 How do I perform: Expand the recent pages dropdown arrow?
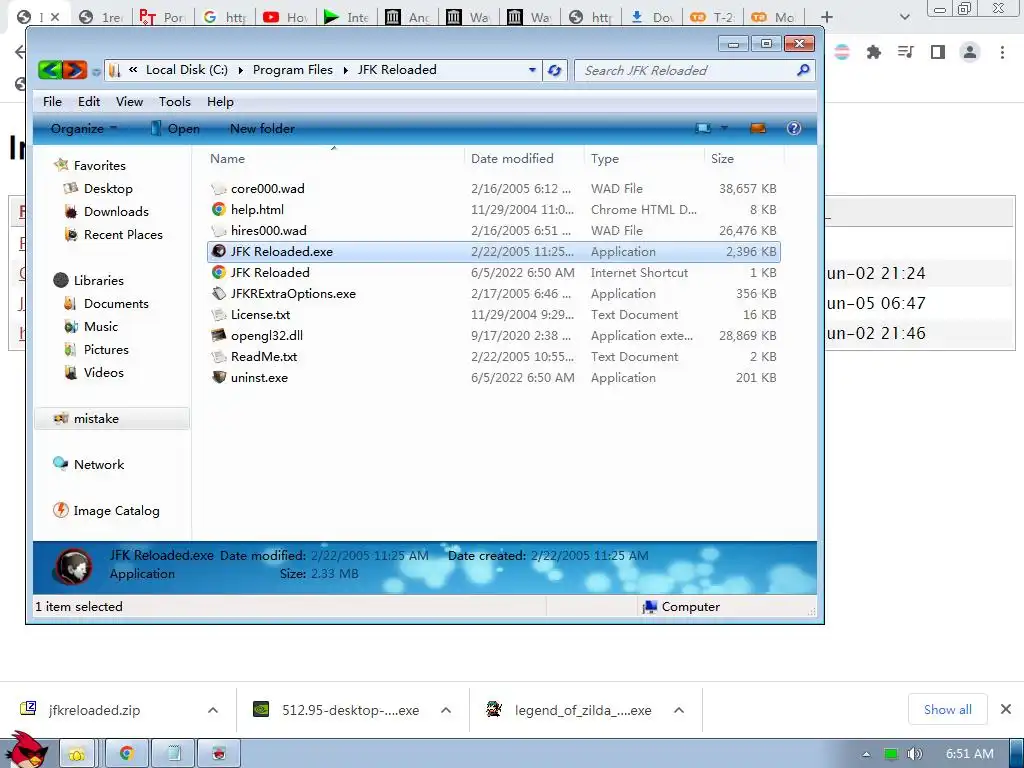96,72
